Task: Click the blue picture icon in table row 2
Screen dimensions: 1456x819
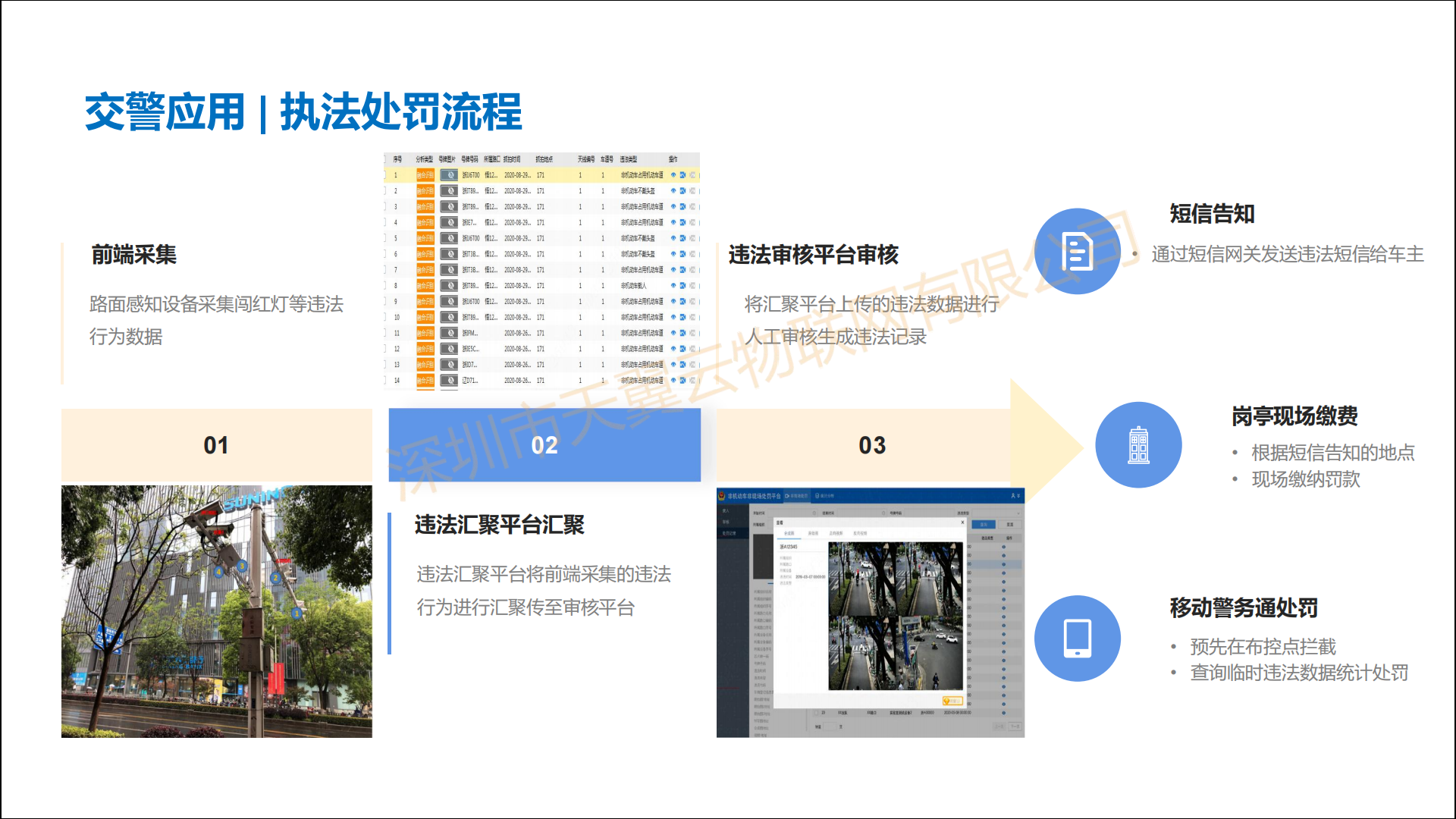Action: tap(682, 191)
